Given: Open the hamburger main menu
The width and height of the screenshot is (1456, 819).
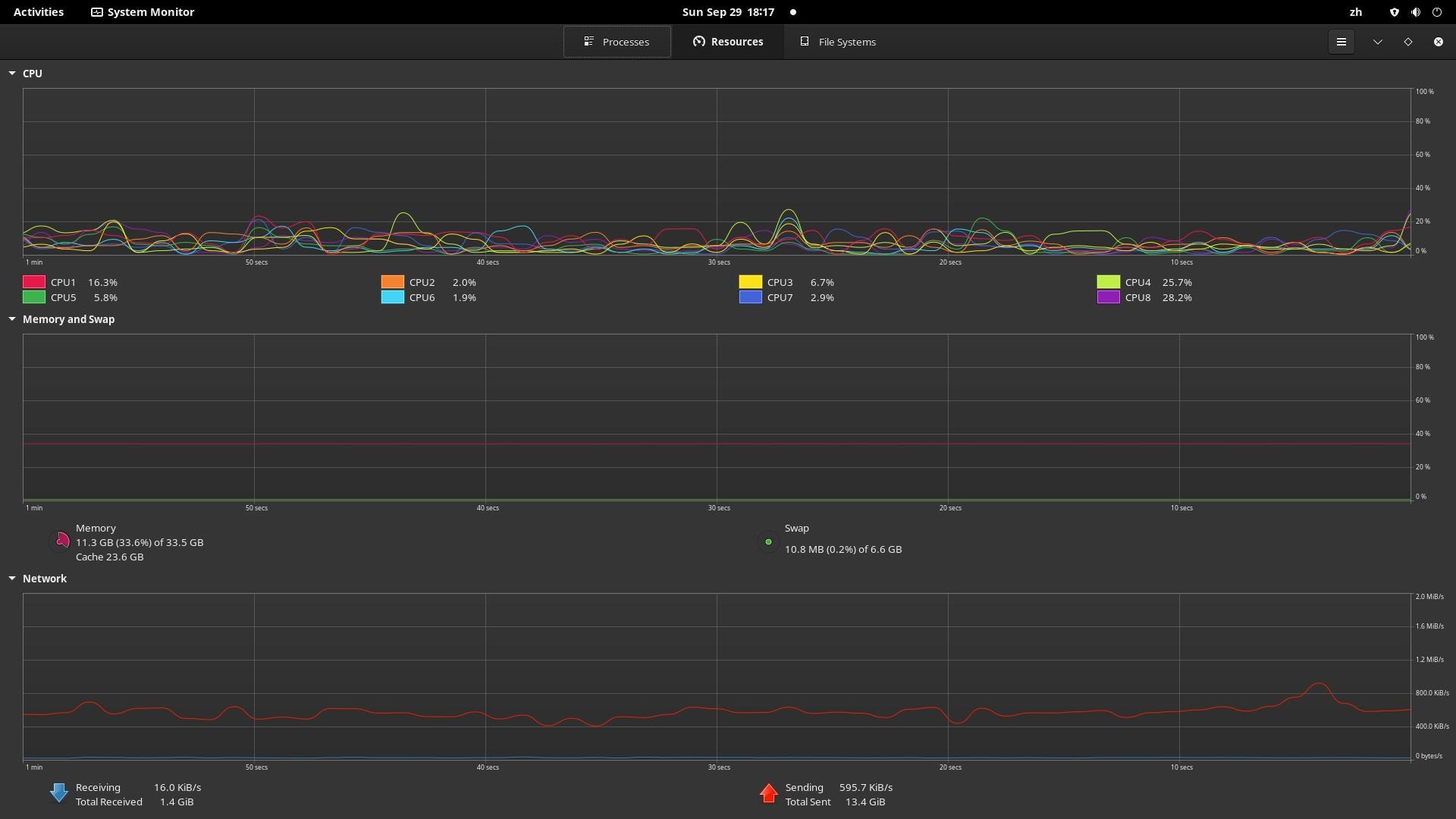Looking at the screenshot, I should [1341, 42].
